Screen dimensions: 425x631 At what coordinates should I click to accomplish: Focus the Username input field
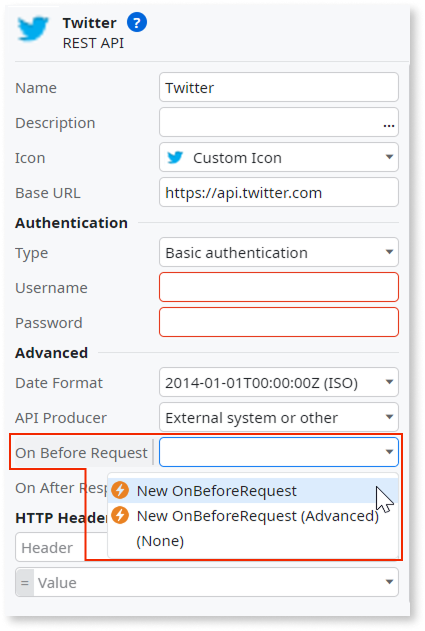click(x=279, y=287)
